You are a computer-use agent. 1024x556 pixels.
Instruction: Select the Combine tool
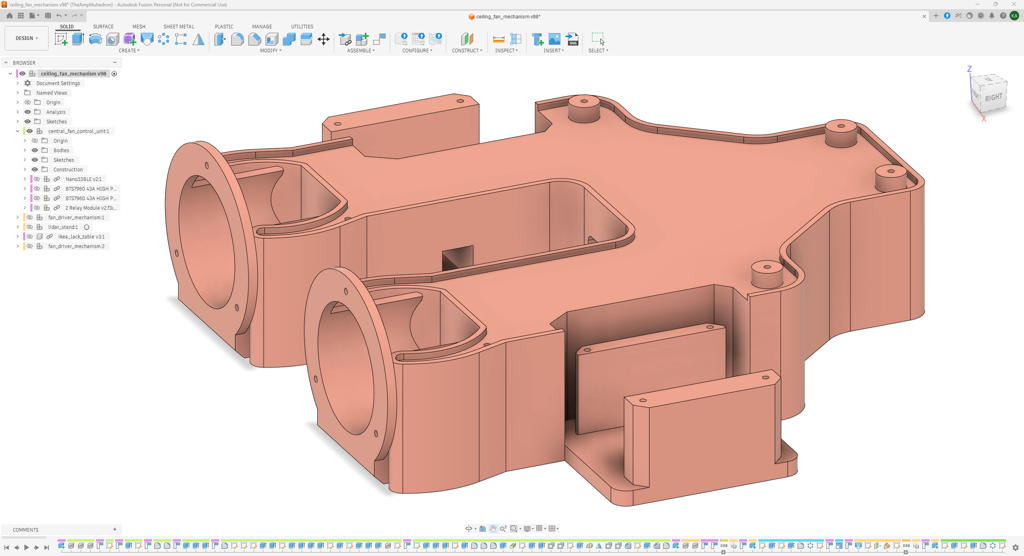(x=289, y=39)
